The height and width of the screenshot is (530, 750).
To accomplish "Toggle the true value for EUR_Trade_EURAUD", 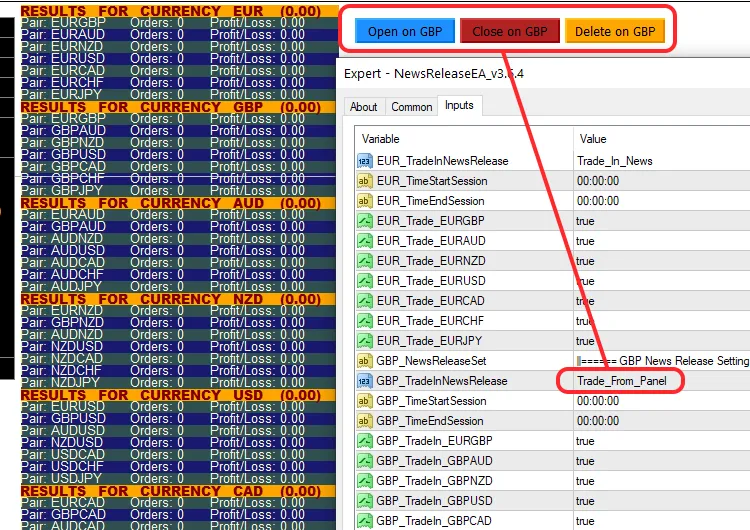I will pos(585,241).
